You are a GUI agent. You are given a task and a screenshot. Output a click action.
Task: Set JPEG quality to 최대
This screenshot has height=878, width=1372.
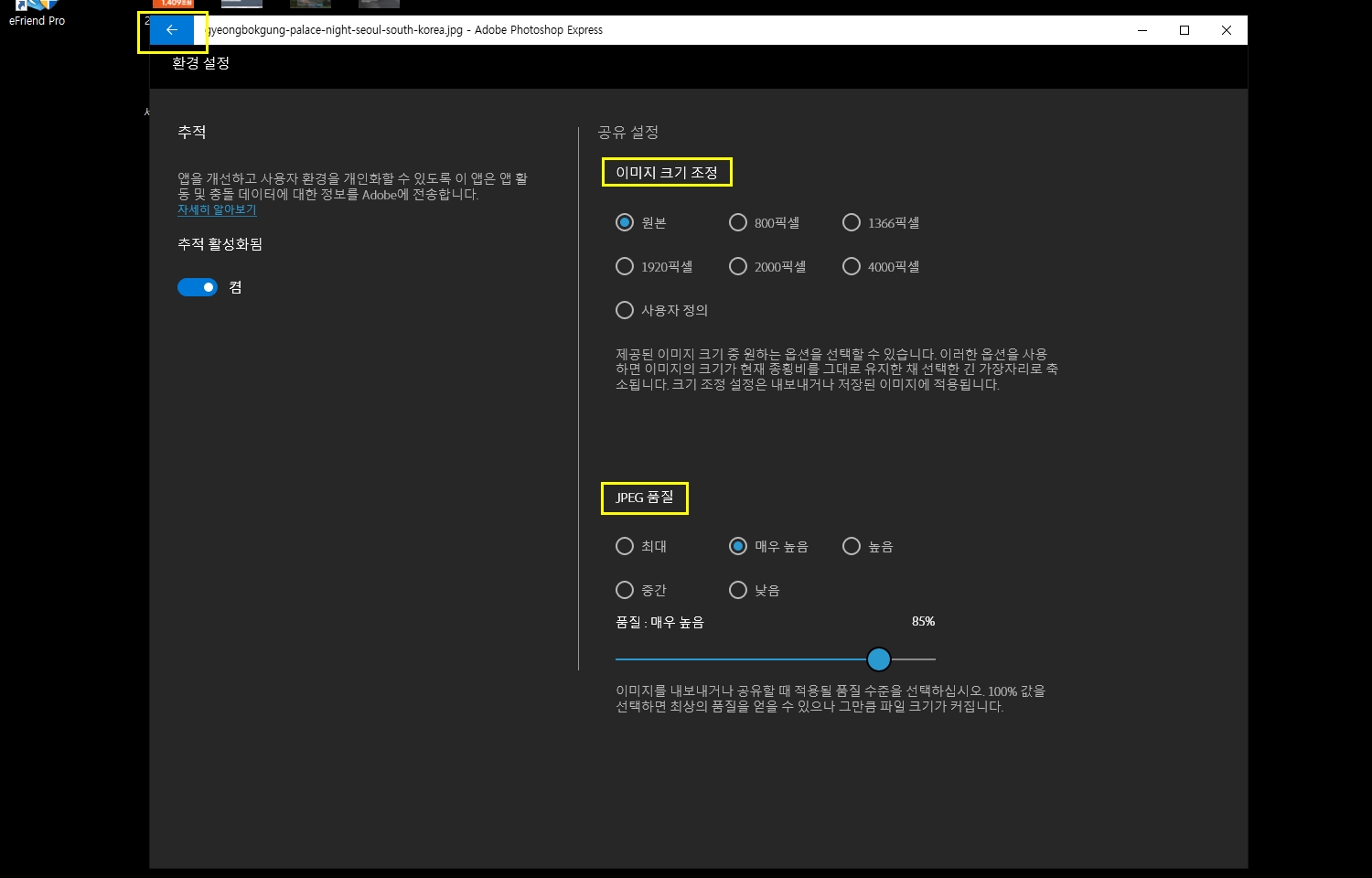click(x=625, y=546)
